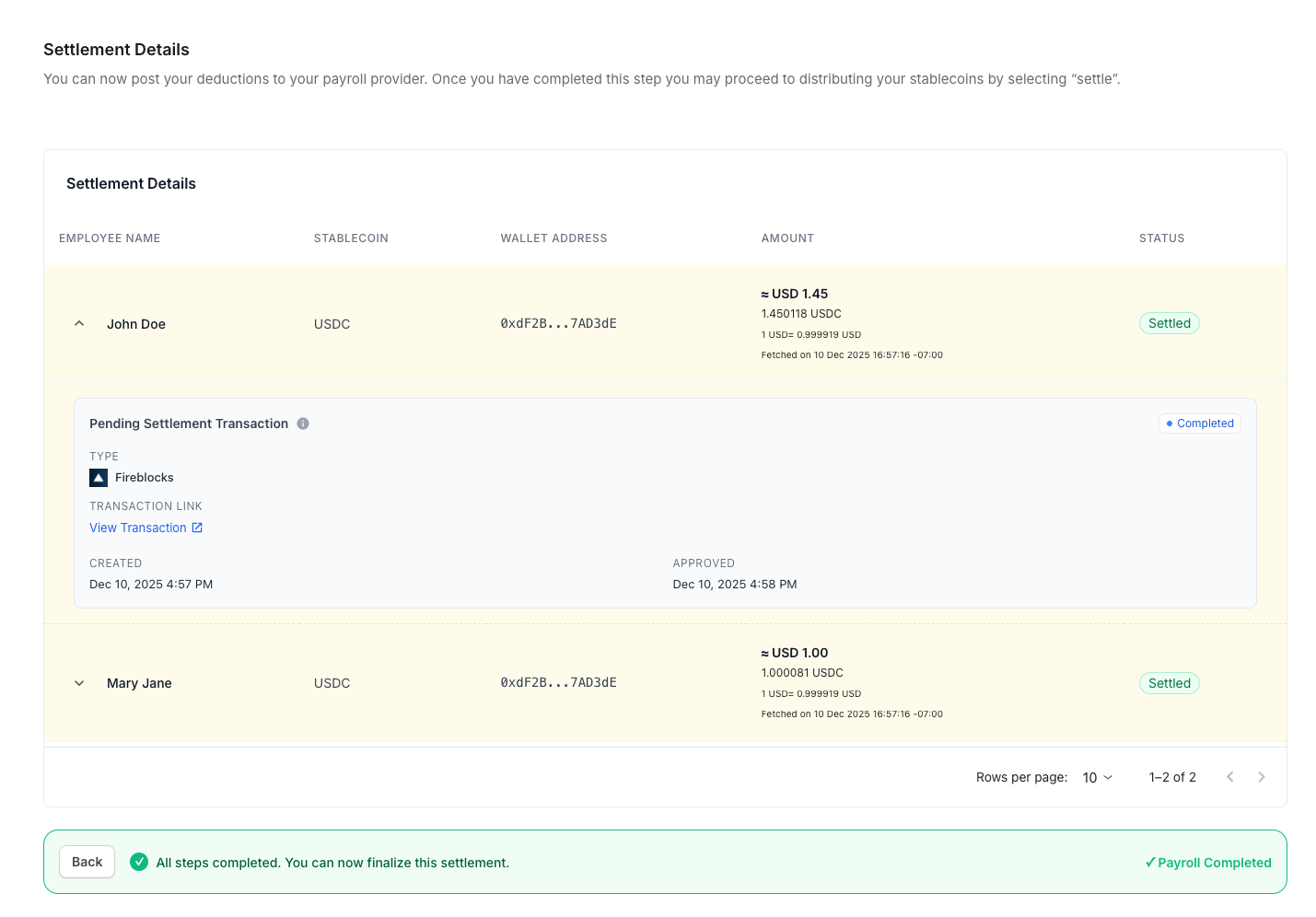Click the green checkmark circle icon
This screenshot has width=1316, height=917.
(139, 862)
